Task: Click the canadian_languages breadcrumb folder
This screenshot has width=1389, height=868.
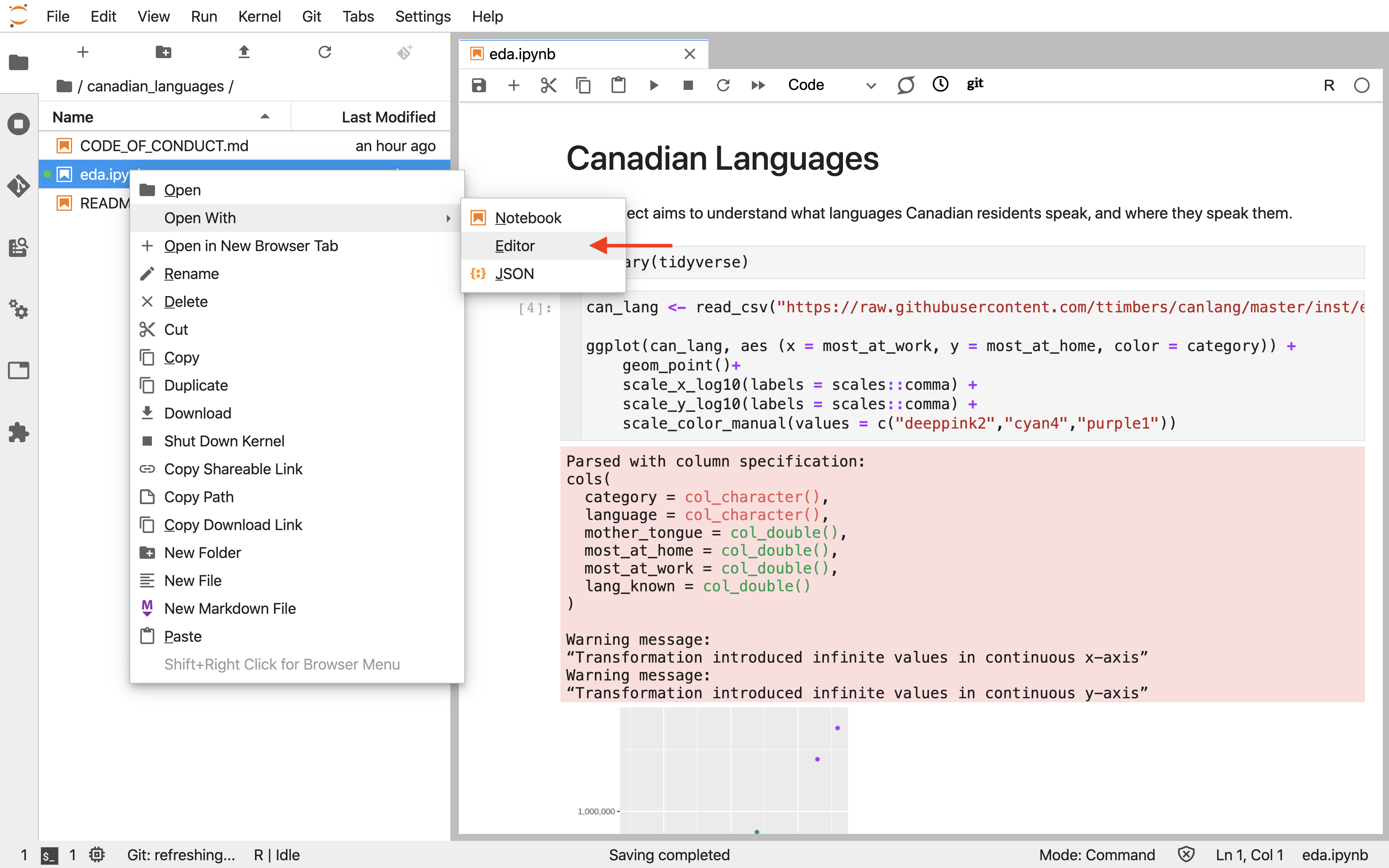Action: pyautogui.click(x=155, y=86)
